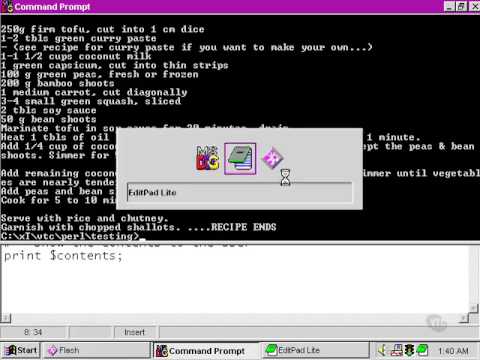480x360 pixels.
Task: Click the 'C:\xT\vtc\perl\testing>' prompt line
Action: (70, 236)
